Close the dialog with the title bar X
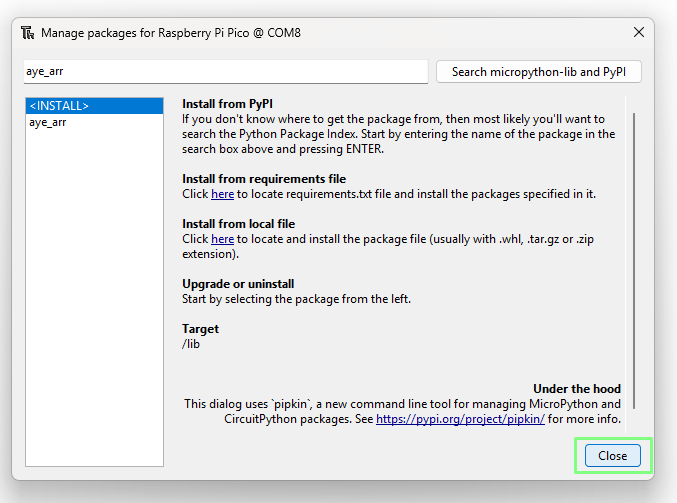Screen dimensions: 677x503 coord(639,32)
